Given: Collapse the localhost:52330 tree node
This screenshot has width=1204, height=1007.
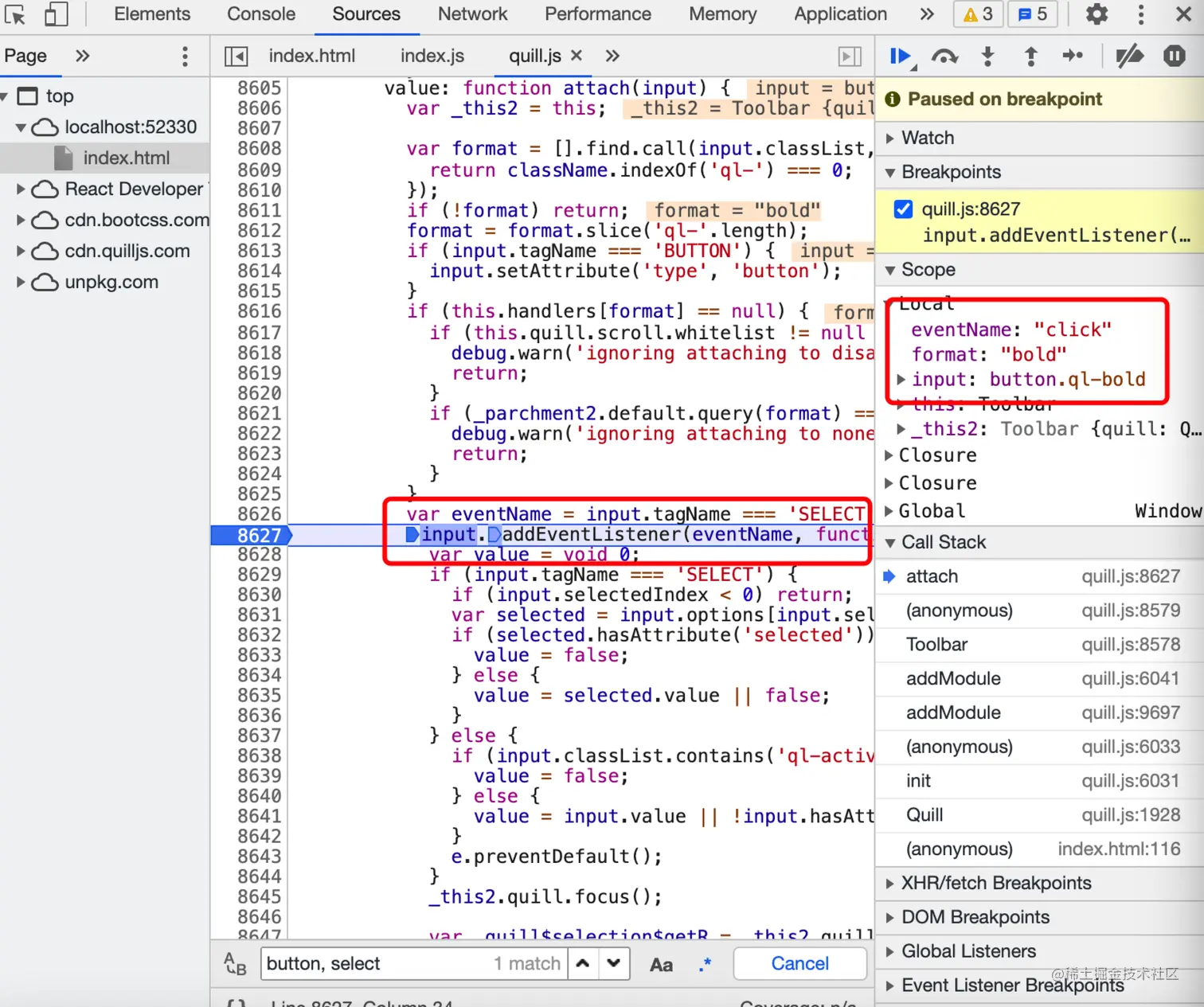Looking at the screenshot, I should (21, 127).
